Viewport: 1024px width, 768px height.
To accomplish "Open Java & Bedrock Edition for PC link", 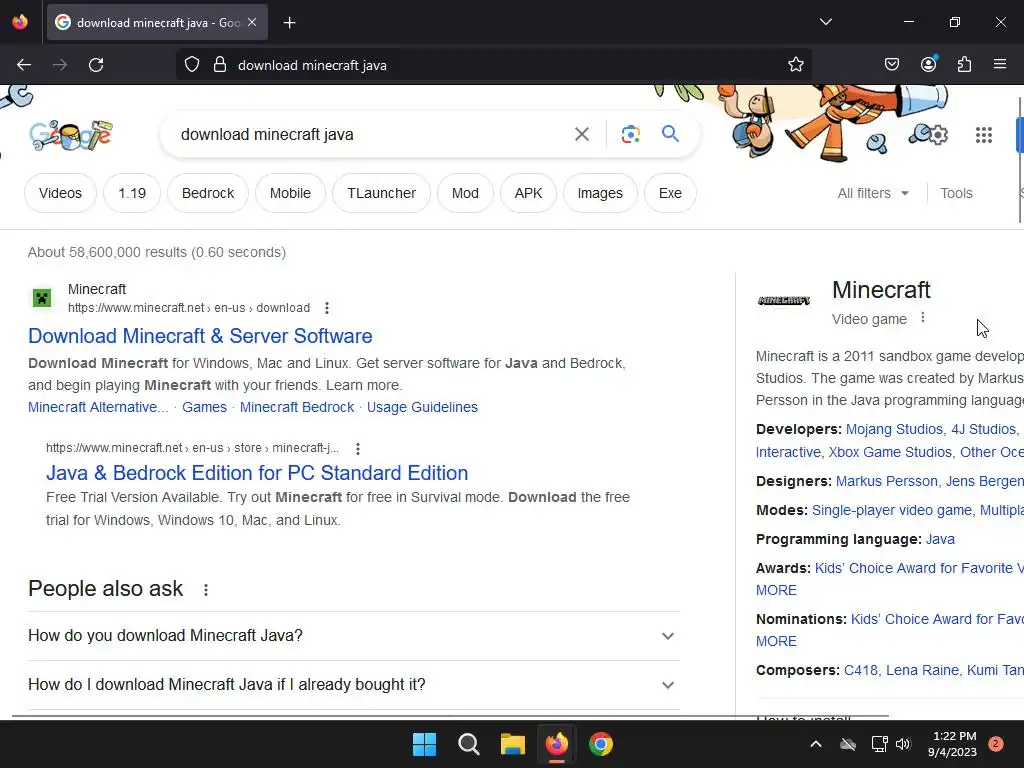I will click(257, 473).
